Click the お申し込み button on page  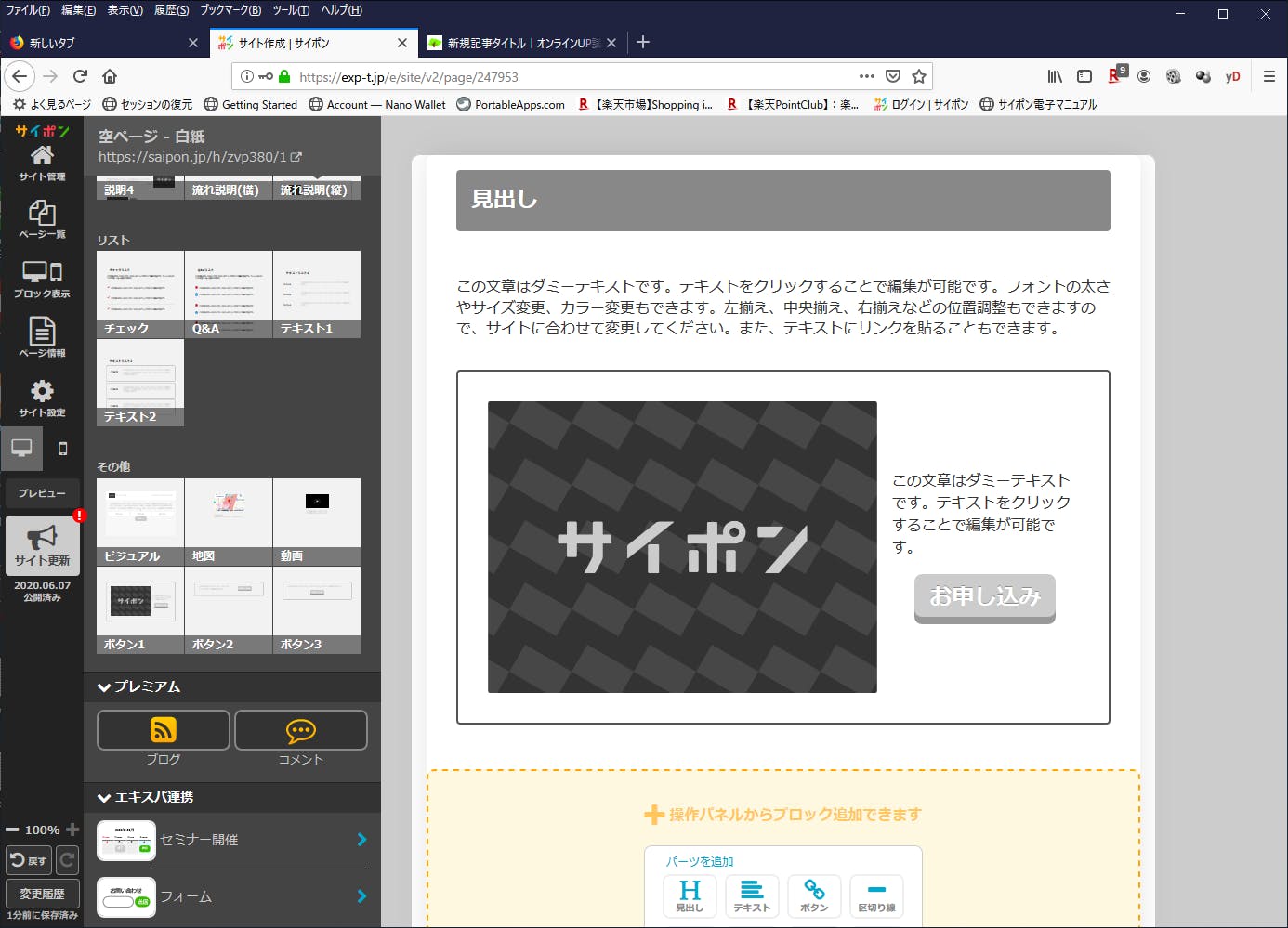tap(985, 597)
